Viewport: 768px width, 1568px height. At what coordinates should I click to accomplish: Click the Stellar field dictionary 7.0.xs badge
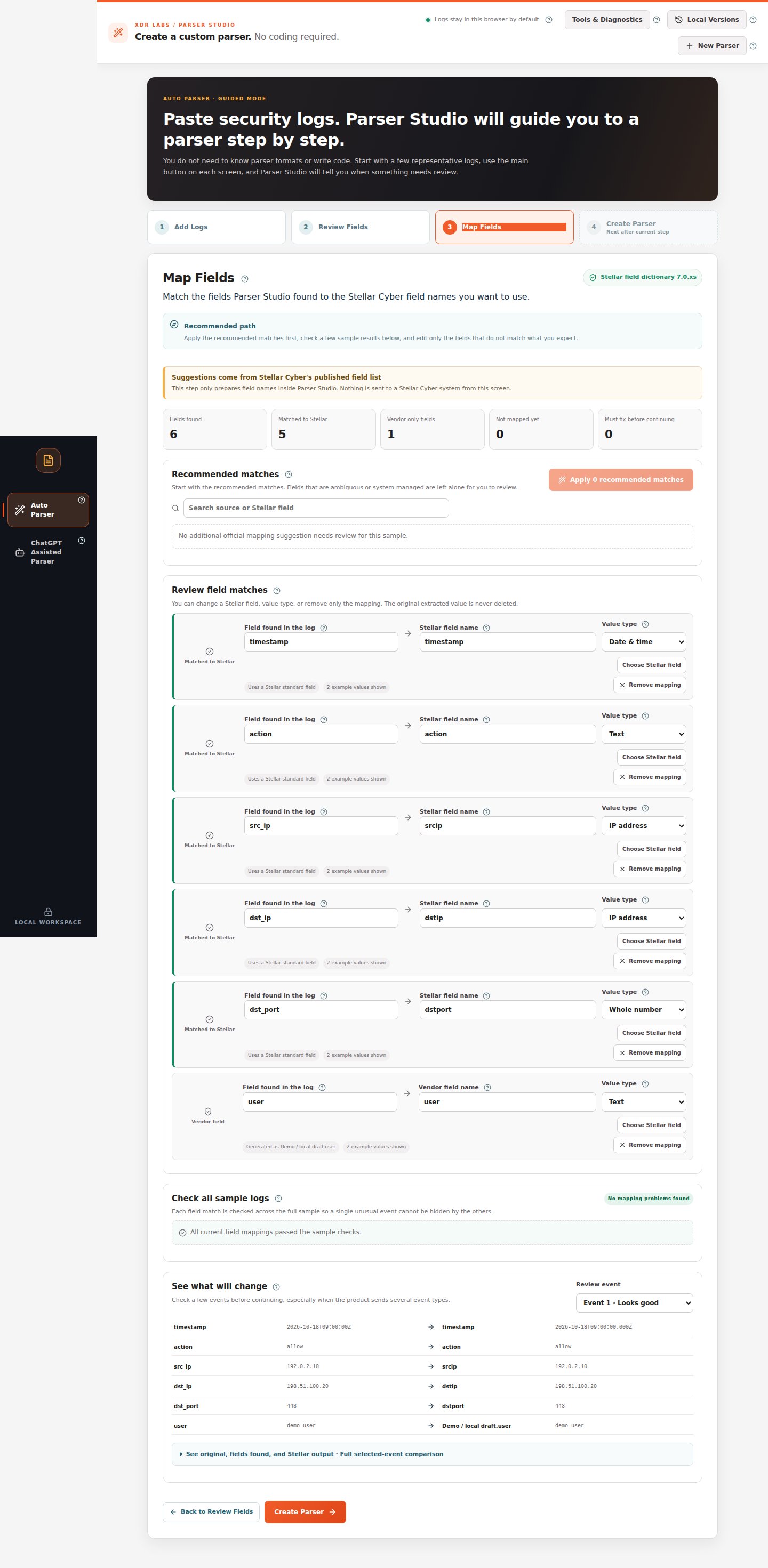(x=643, y=277)
